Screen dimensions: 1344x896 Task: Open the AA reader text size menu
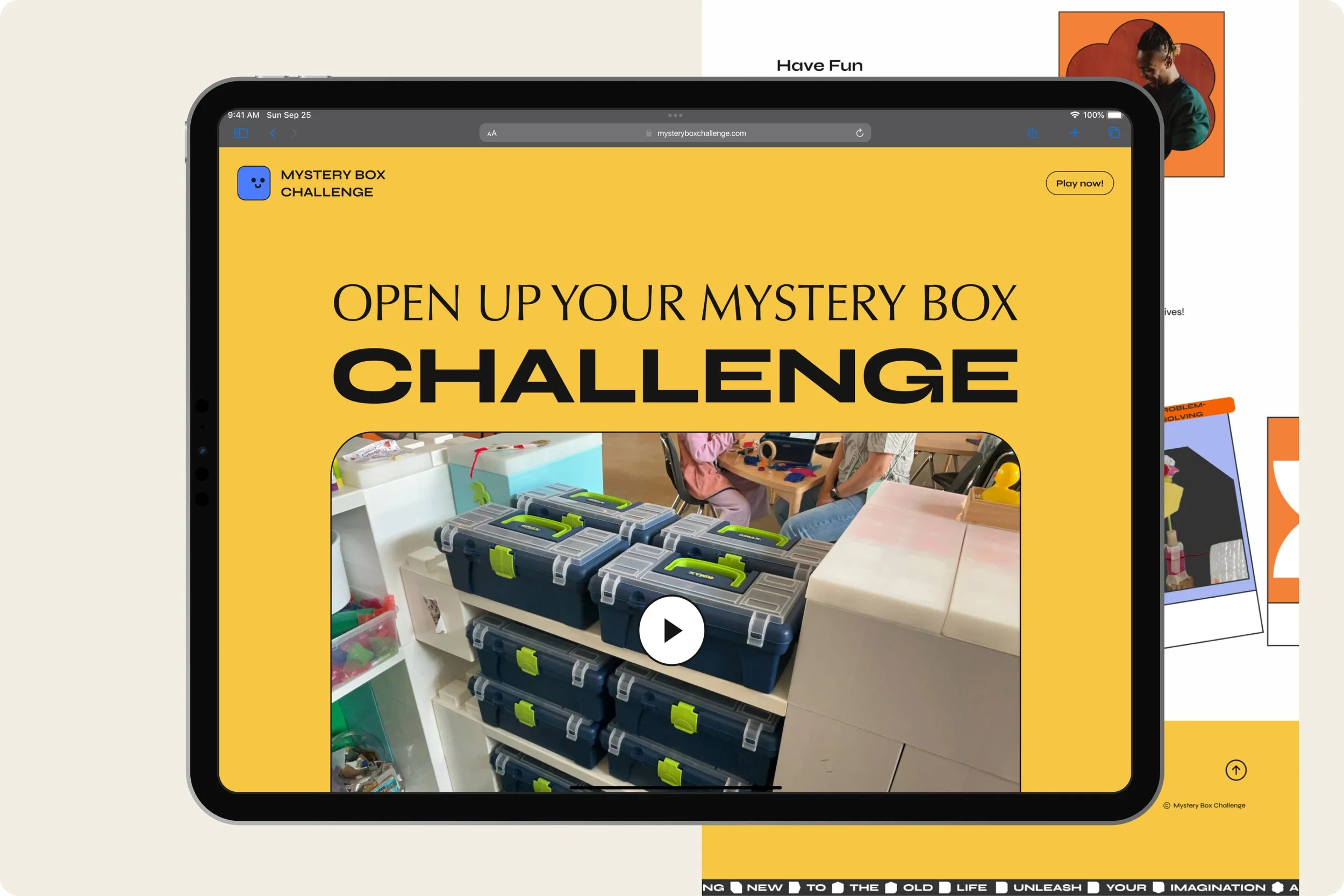point(492,133)
